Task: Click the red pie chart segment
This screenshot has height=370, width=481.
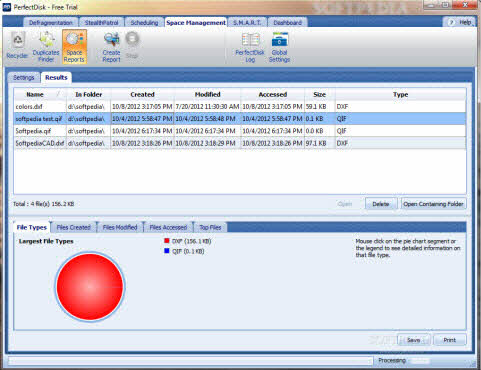Action: 90,286
